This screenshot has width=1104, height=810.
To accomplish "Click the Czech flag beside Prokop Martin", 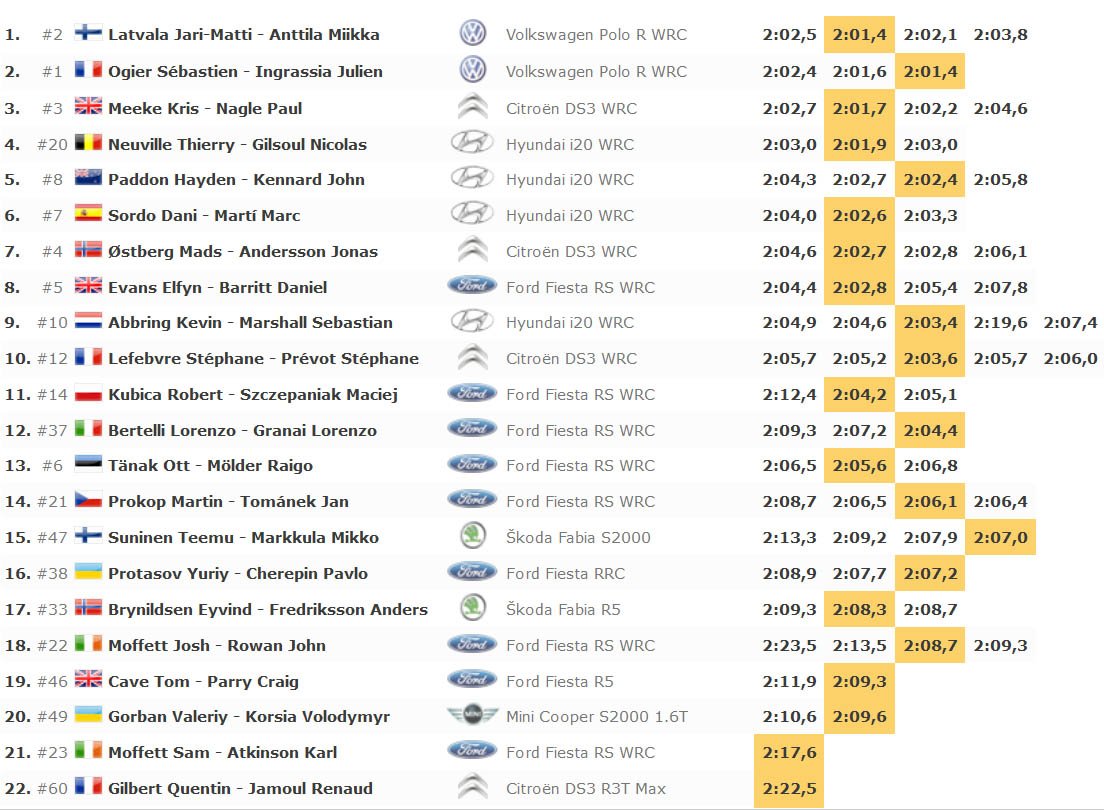I will coord(88,500).
